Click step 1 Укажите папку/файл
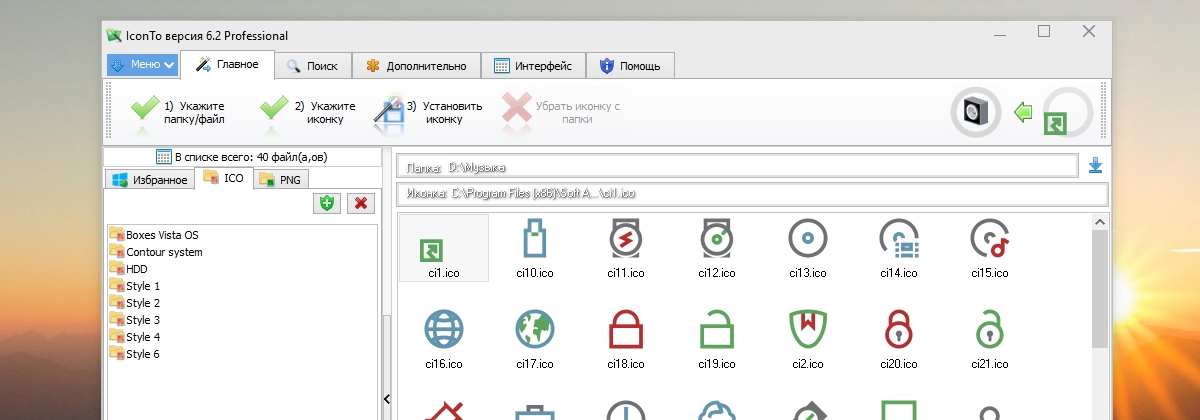The width and height of the screenshot is (1200, 420). click(178, 112)
